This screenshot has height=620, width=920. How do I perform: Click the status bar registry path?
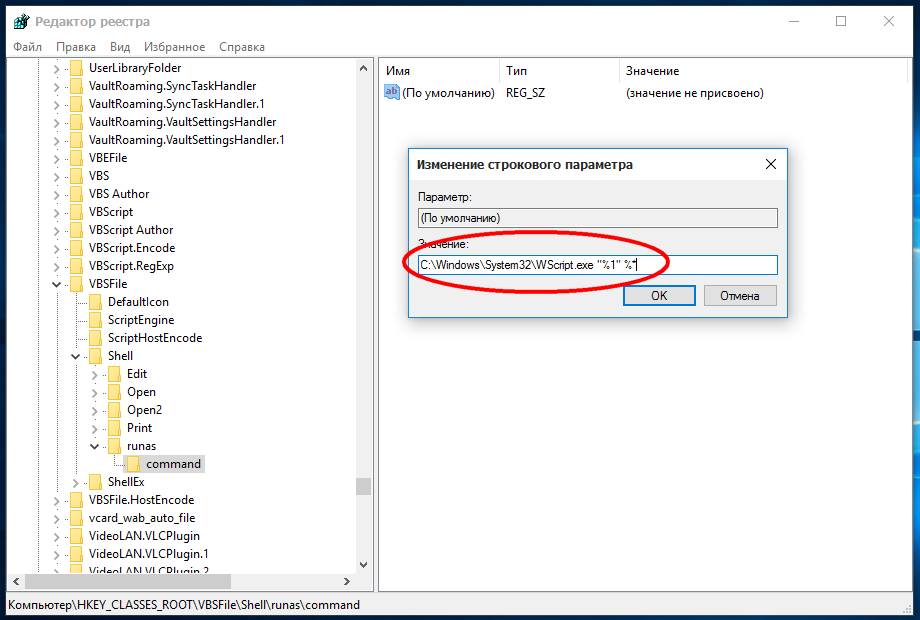(x=184, y=605)
